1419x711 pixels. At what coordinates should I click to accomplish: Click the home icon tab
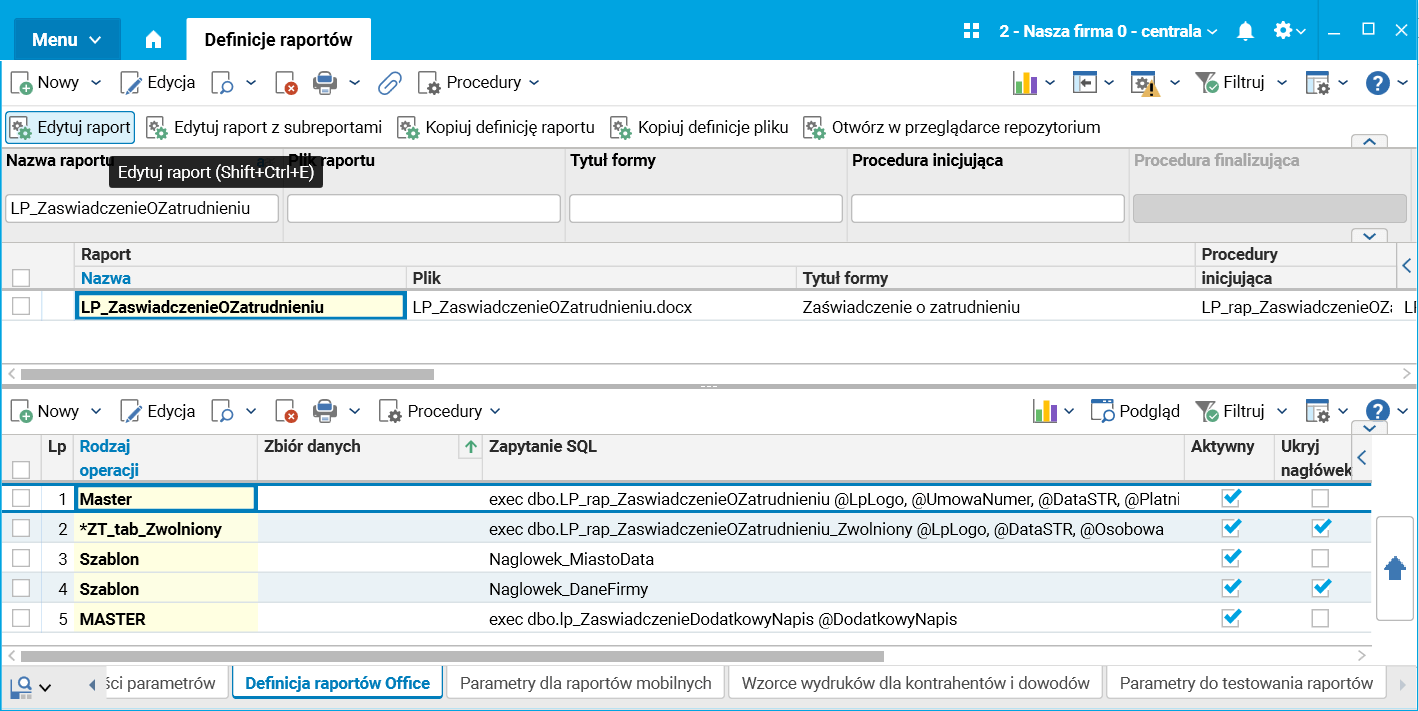153,40
